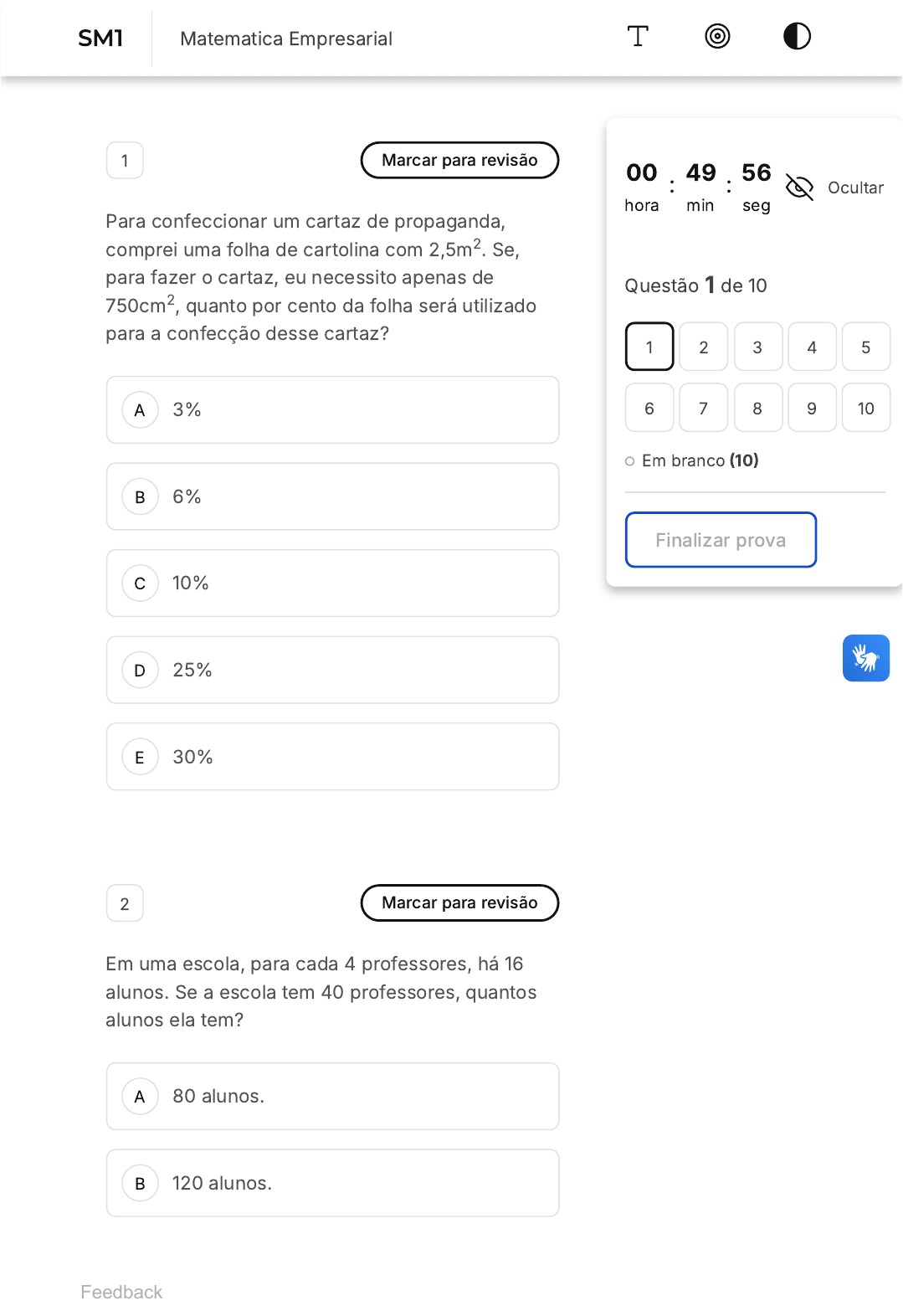Screen dimensions: 903x1316
Task: Open question 3 from the grid
Action: pyautogui.click(x=757, y=347)
